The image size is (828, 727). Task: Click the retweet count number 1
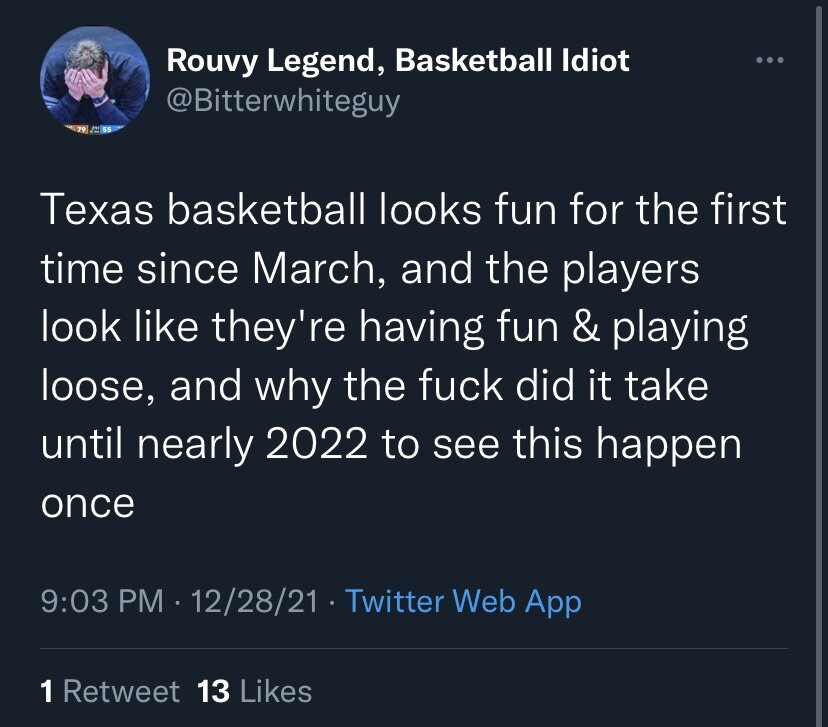(x=46, y=691)
